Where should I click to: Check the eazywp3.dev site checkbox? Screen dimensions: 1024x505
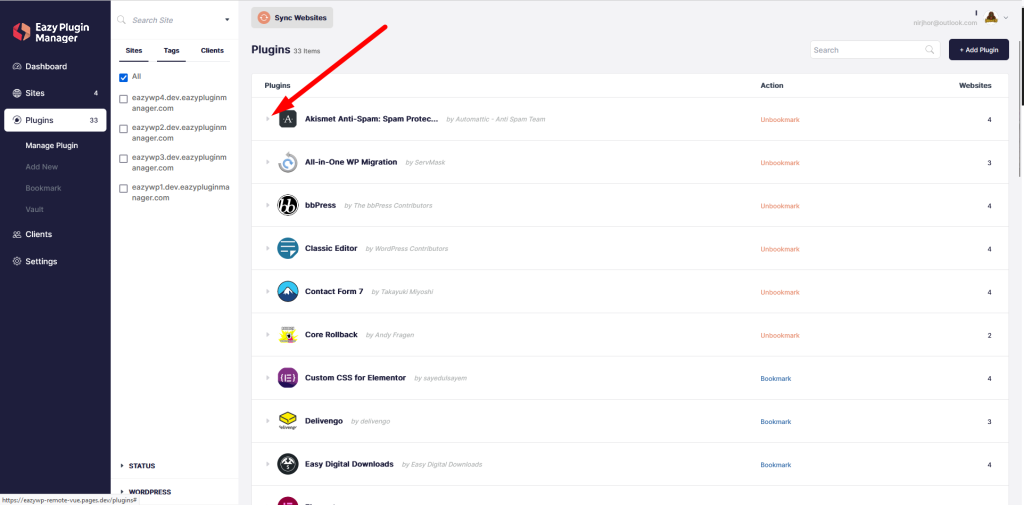pyautogui.click(x=123, y=159)
